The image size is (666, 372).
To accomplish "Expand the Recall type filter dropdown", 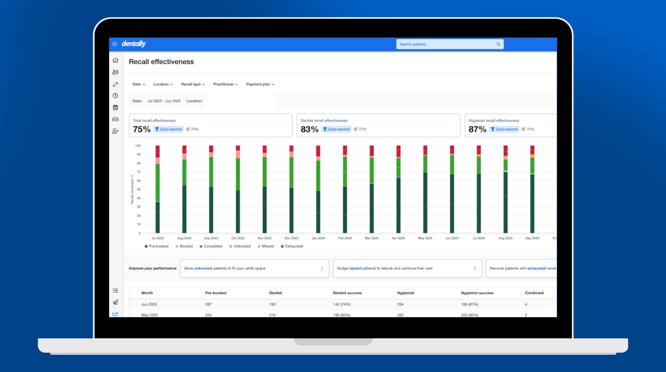I will (x=193, y=84).
